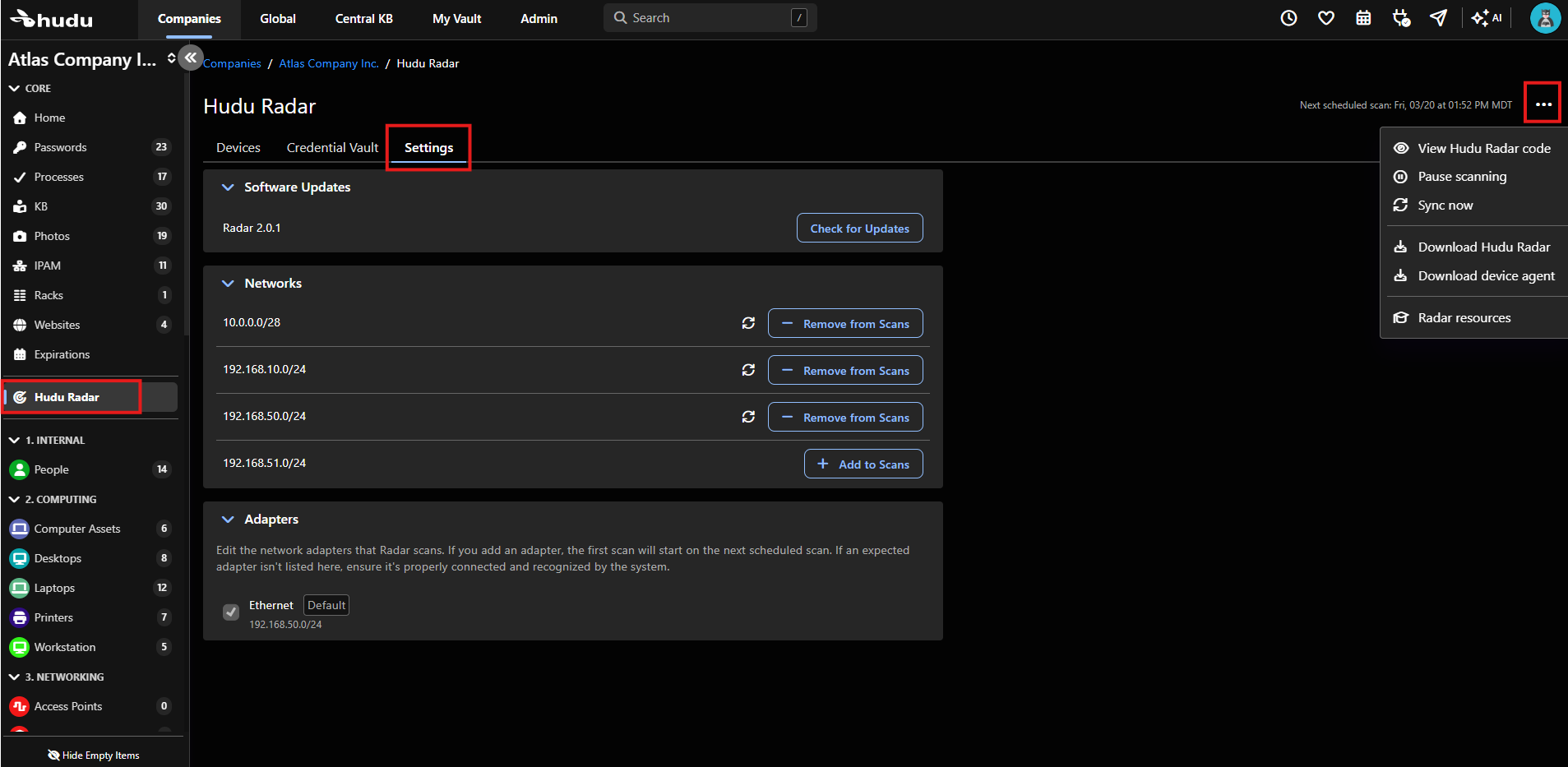Open Passwords in the sidebar

click(90, 147)
